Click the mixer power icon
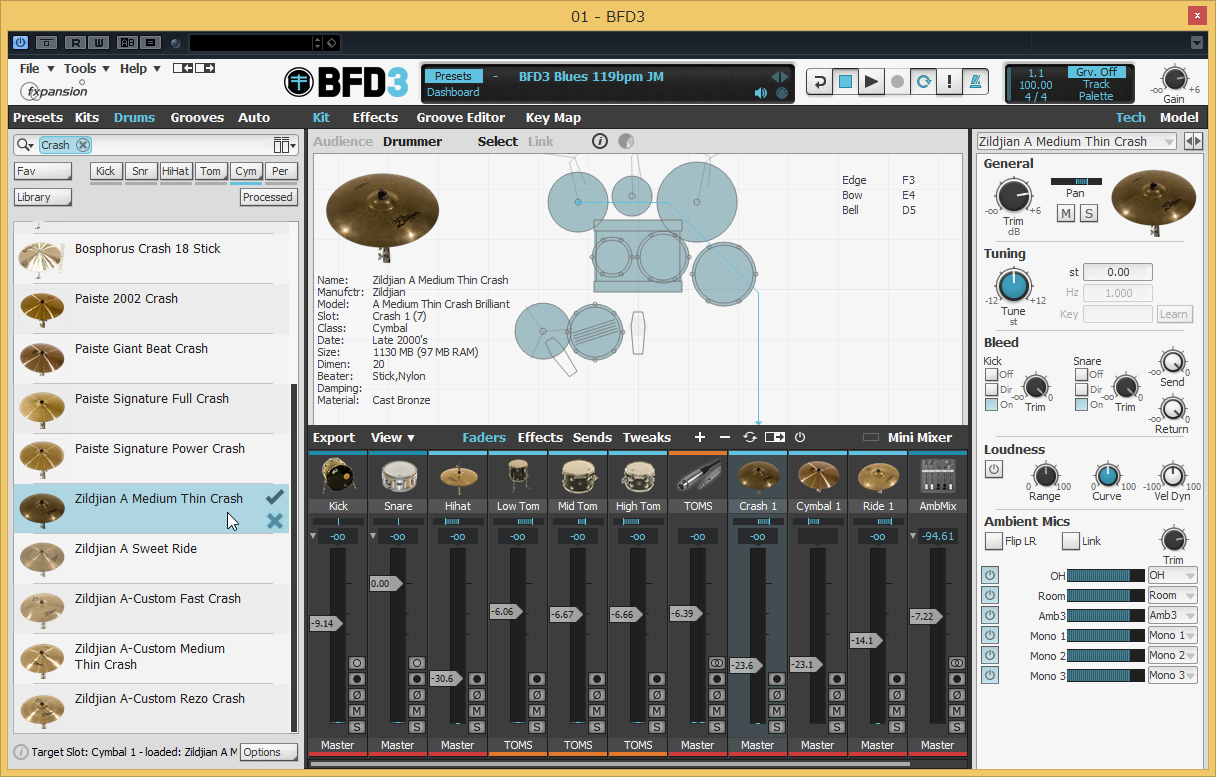 800,437
